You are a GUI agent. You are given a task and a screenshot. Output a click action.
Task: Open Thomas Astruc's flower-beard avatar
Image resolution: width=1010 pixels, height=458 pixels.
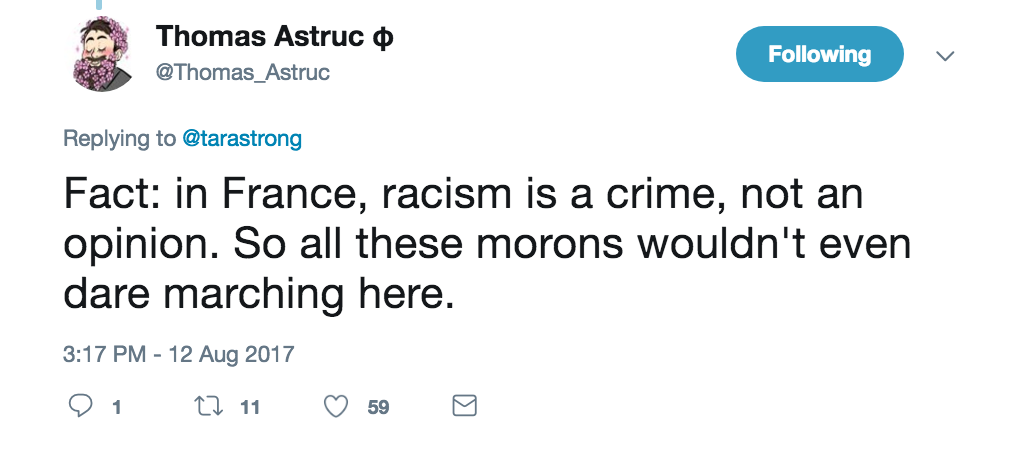click(101, 53)
